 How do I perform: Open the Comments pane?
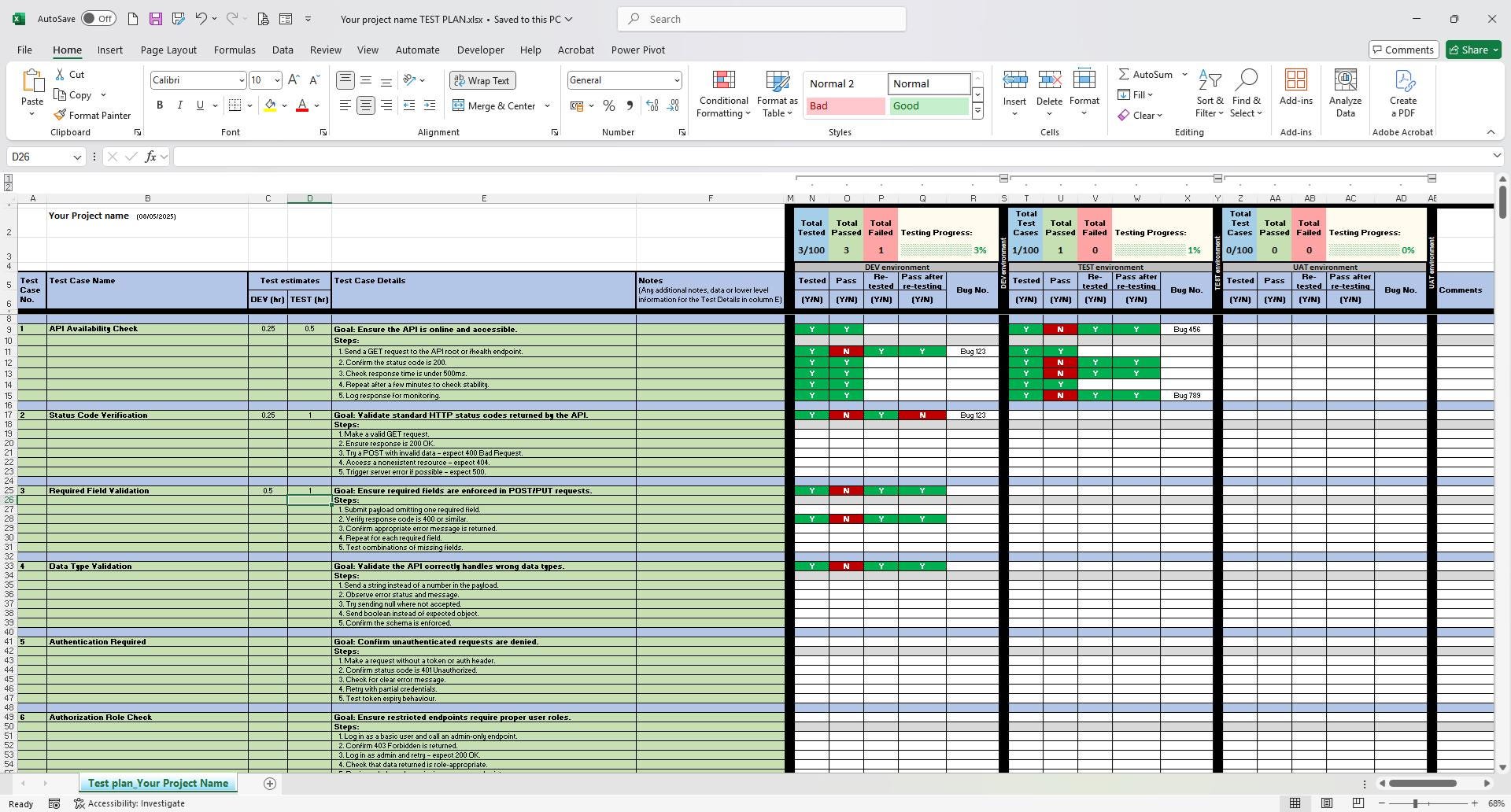coord(1403,50)
